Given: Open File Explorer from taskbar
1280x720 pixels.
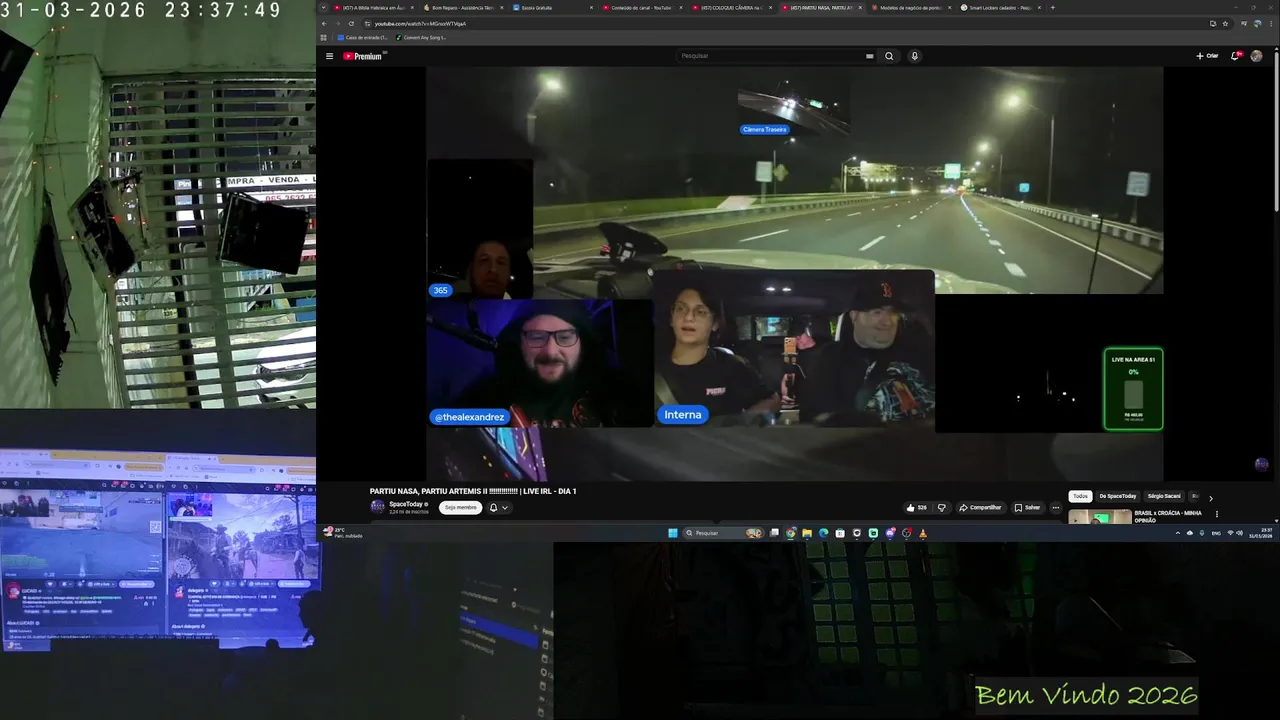Looking at the screenshot, I should 807,533.
